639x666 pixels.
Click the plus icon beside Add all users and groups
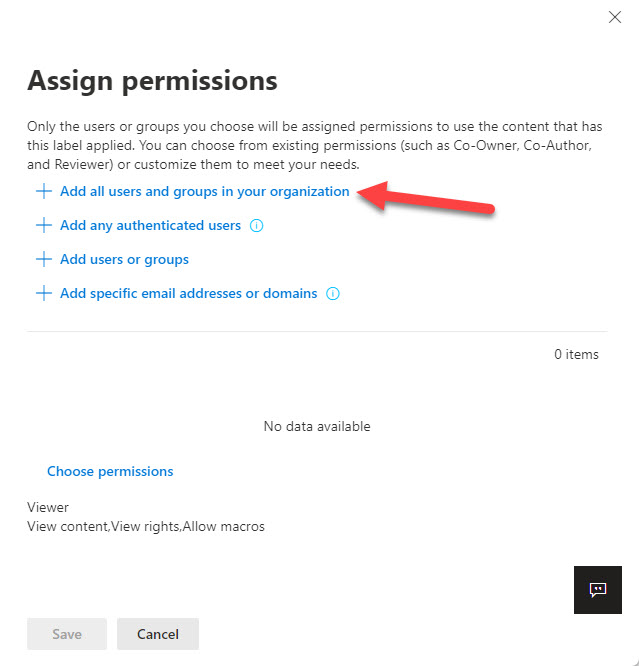click(x=43, y=191)
